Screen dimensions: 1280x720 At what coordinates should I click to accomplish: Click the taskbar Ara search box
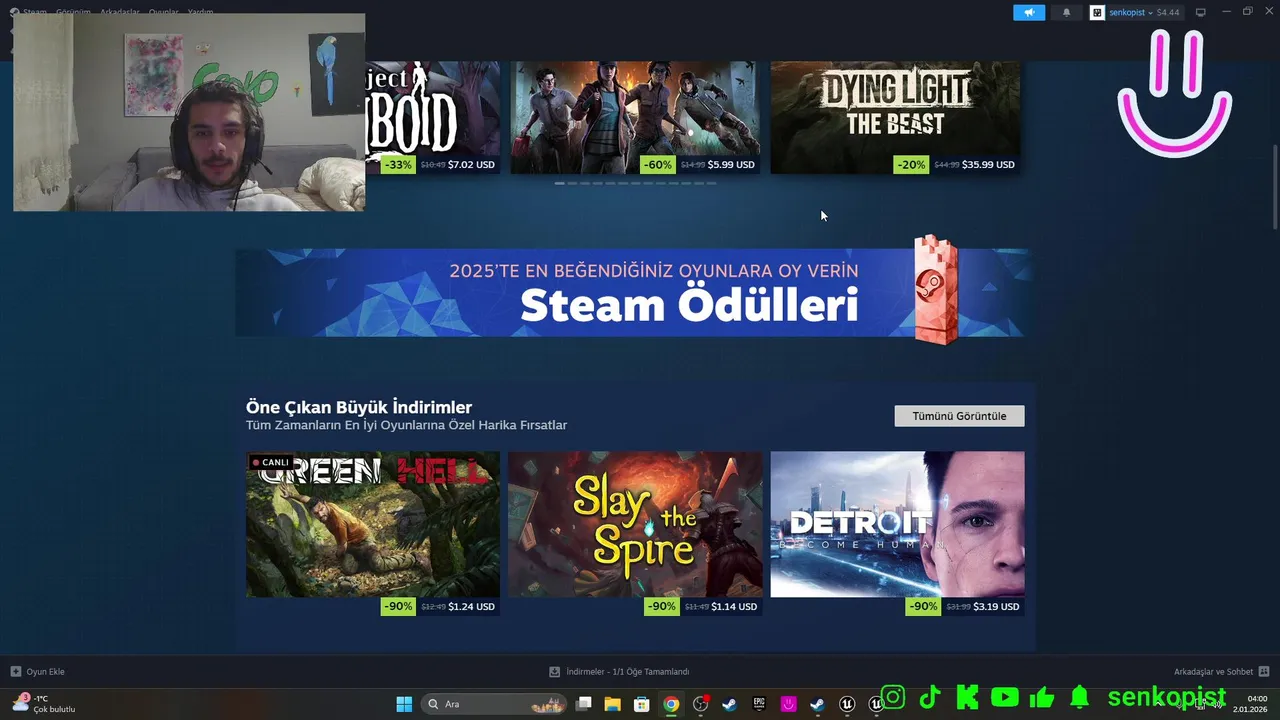tap(493, 704)
